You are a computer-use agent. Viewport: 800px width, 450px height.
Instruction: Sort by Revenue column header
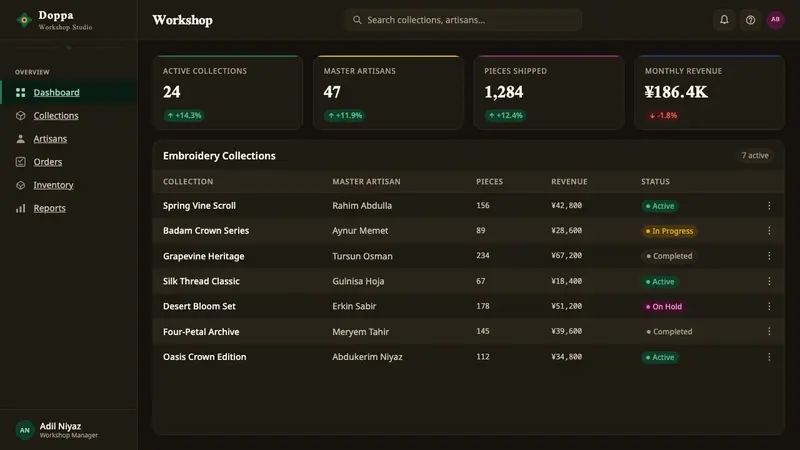point(569,182)
